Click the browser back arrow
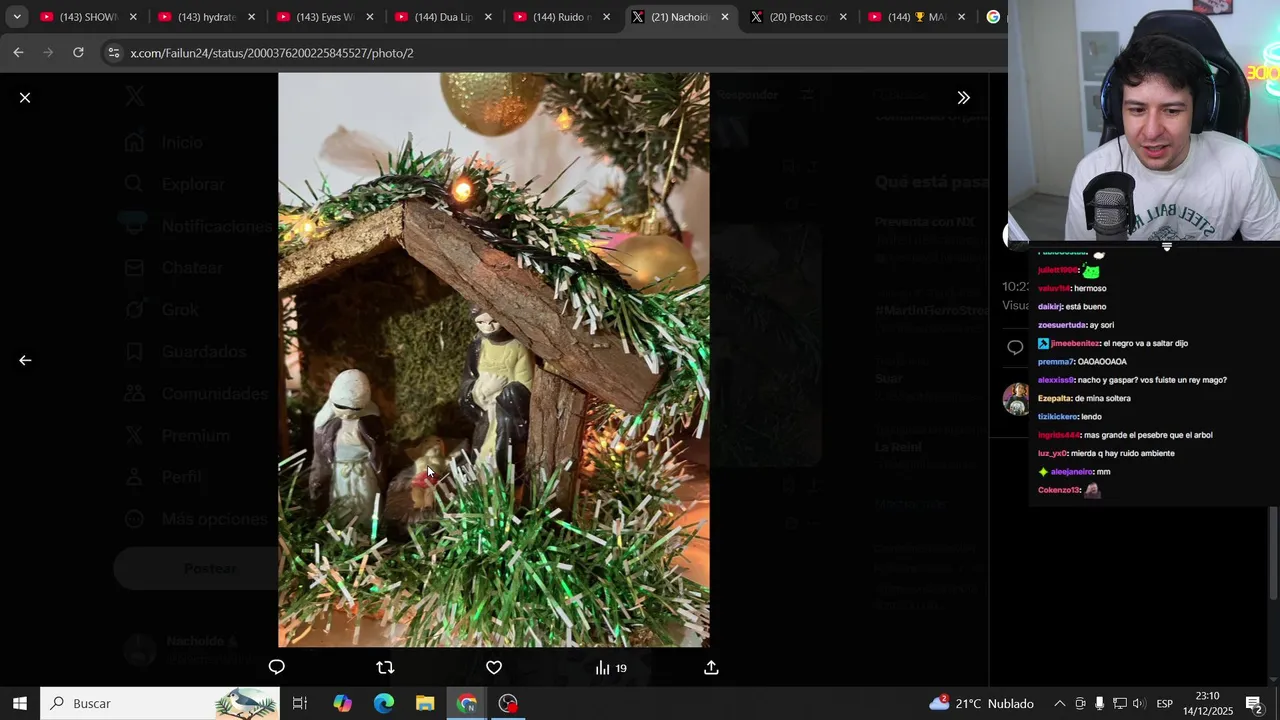The image size is (1280, 720). 18,52
